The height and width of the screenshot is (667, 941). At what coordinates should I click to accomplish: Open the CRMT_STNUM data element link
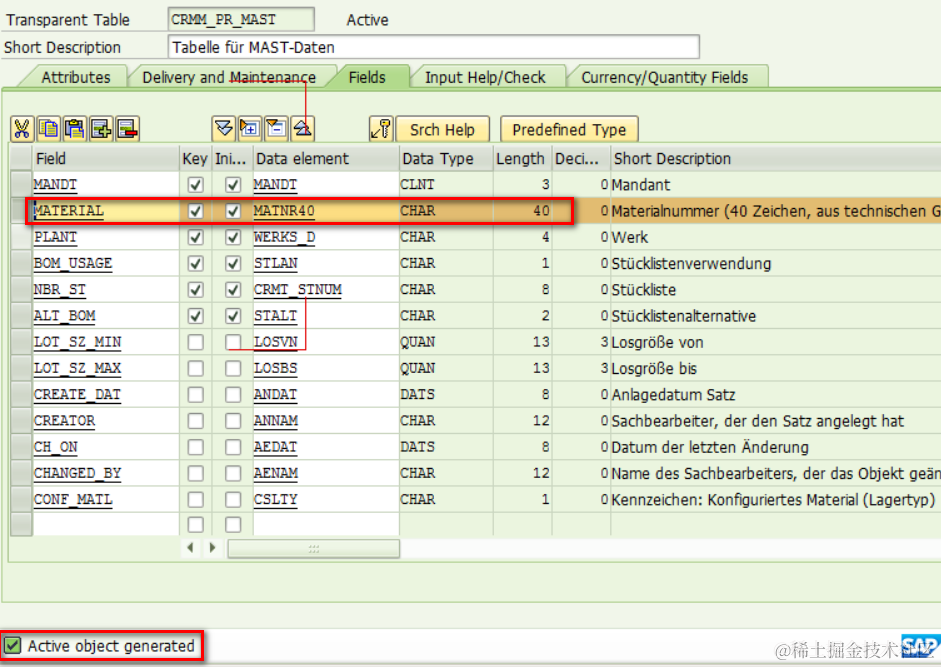pos(298,289)
